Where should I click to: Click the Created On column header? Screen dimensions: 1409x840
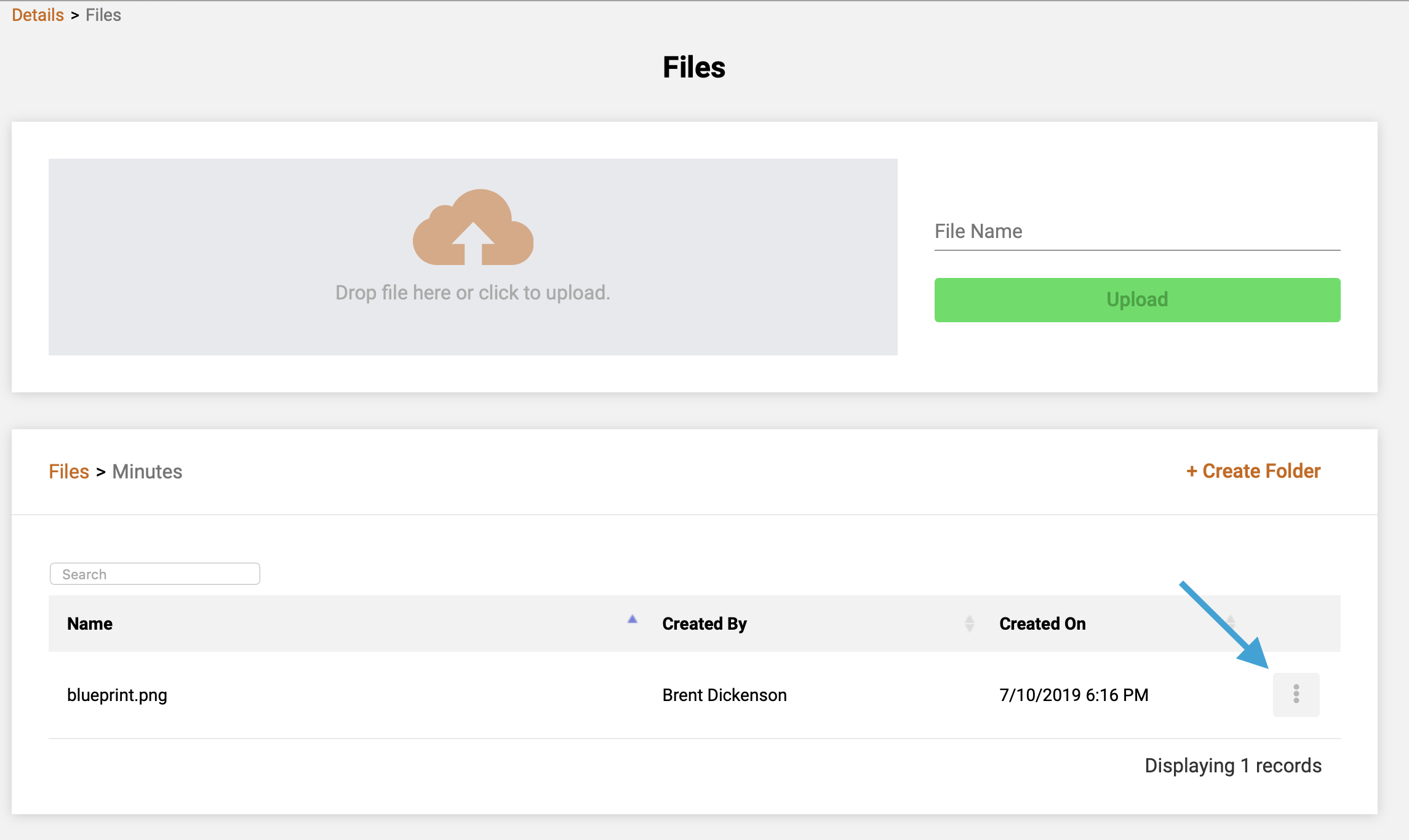click(1042, 624)
